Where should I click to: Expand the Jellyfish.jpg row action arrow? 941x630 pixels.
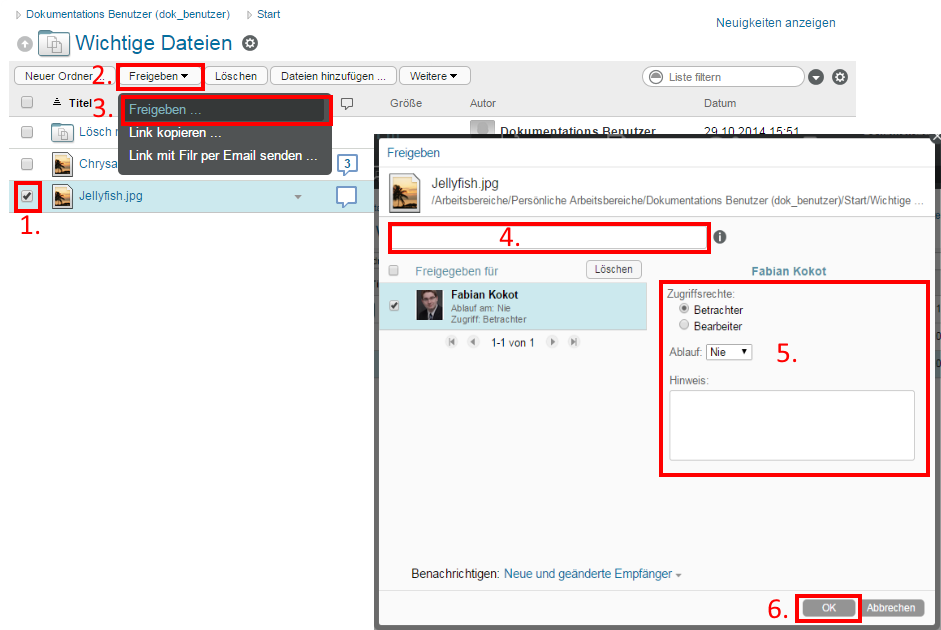[x=298, y=197]
